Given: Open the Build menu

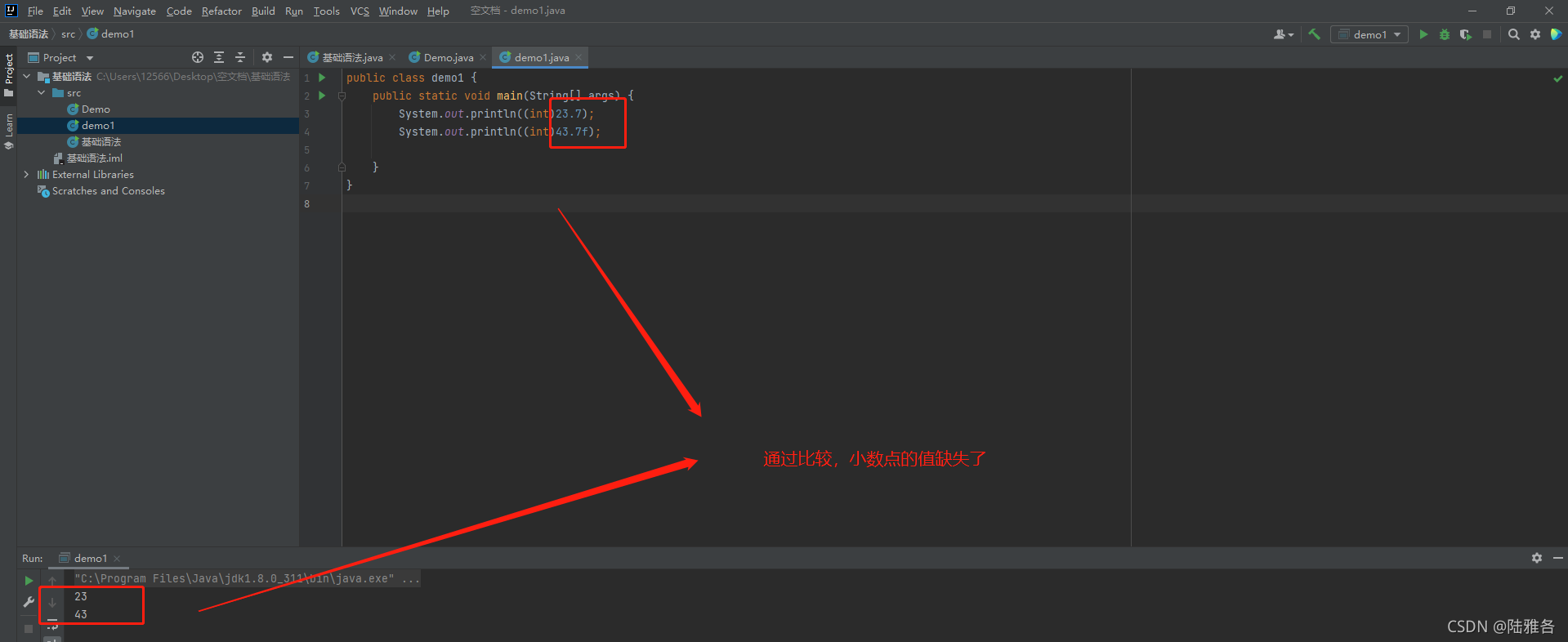Looking at the screenshot, I should point(263,11).
